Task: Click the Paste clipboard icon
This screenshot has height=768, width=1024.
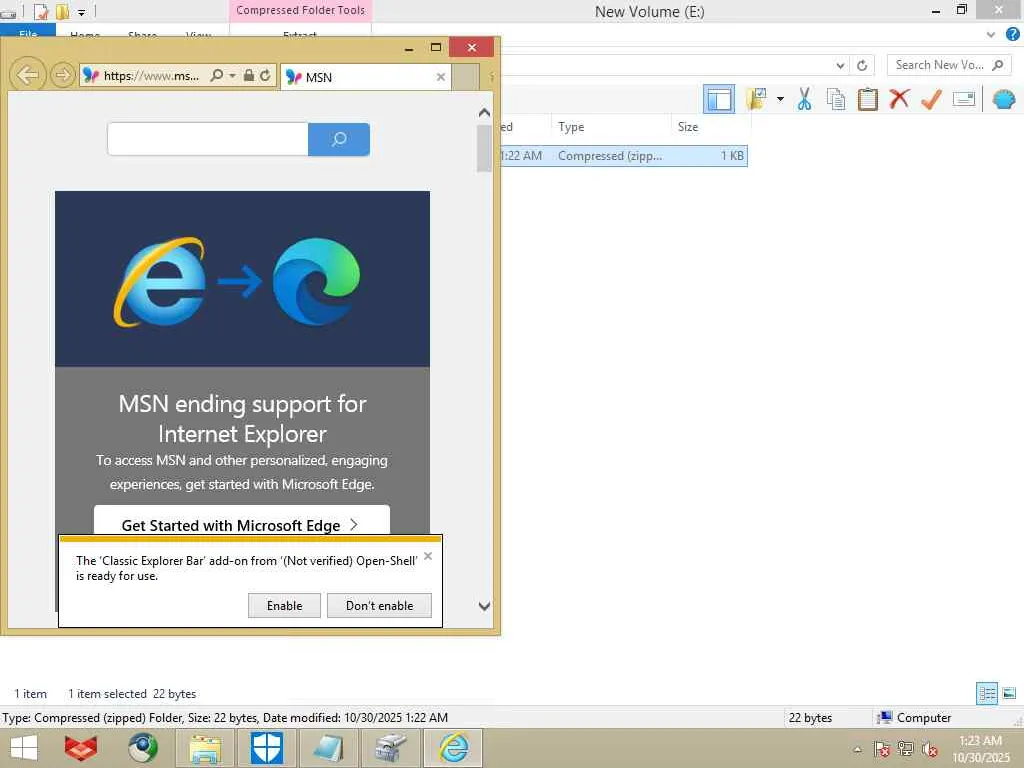Action: pyautogui.click(x=867, y=99)
